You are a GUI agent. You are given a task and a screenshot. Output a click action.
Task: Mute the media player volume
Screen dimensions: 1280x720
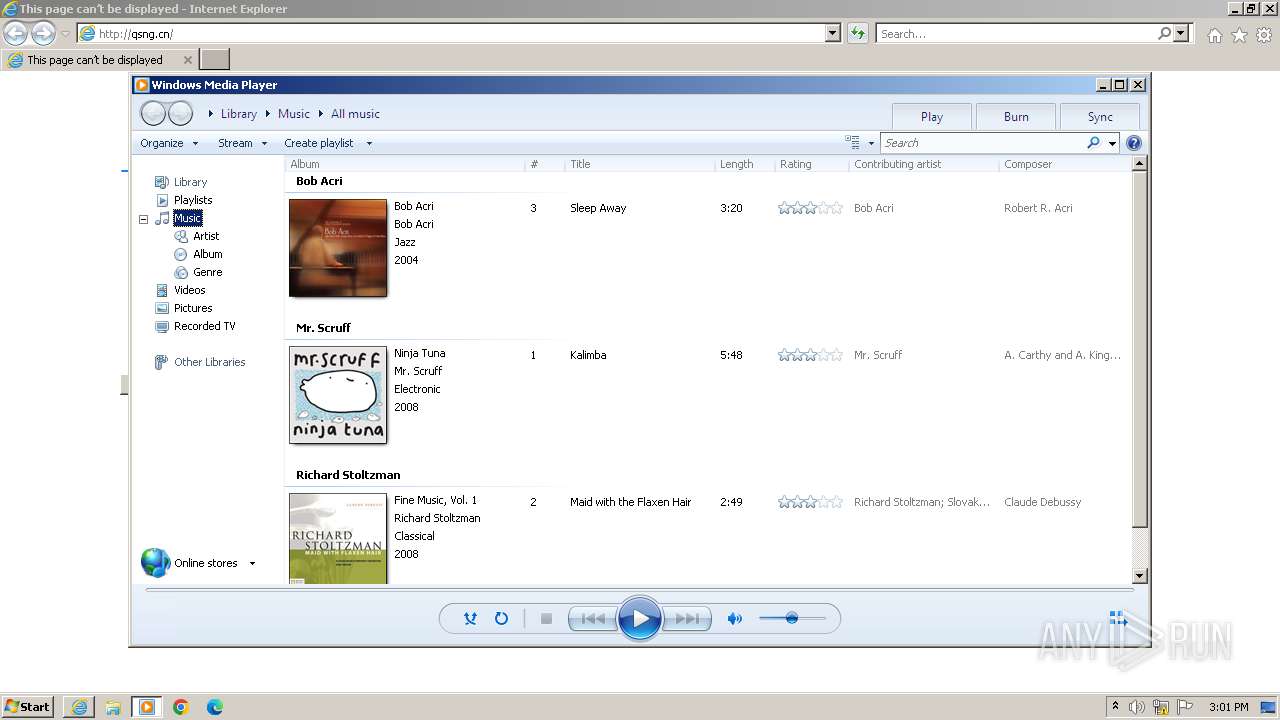click(x=735, y=619)
